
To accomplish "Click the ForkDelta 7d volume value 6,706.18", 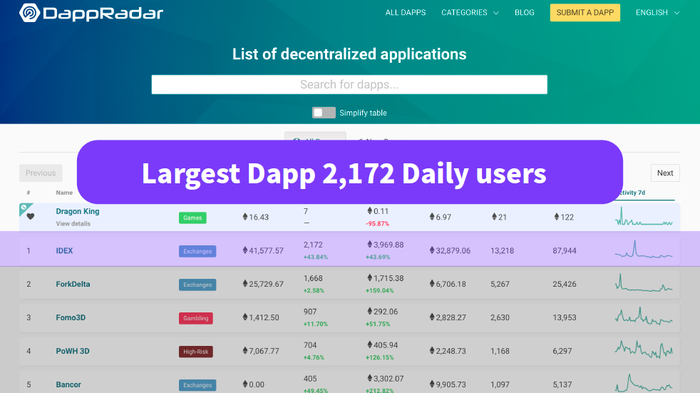I will 448,284.
